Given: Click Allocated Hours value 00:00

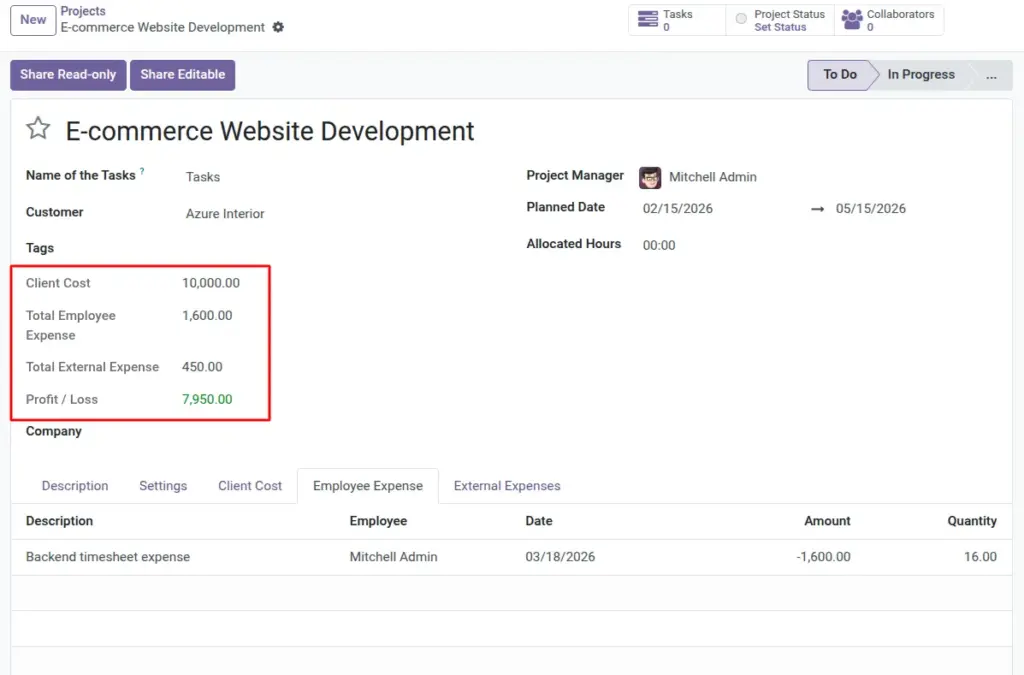Looking at the screenshot, I should (x=659, y=245).
